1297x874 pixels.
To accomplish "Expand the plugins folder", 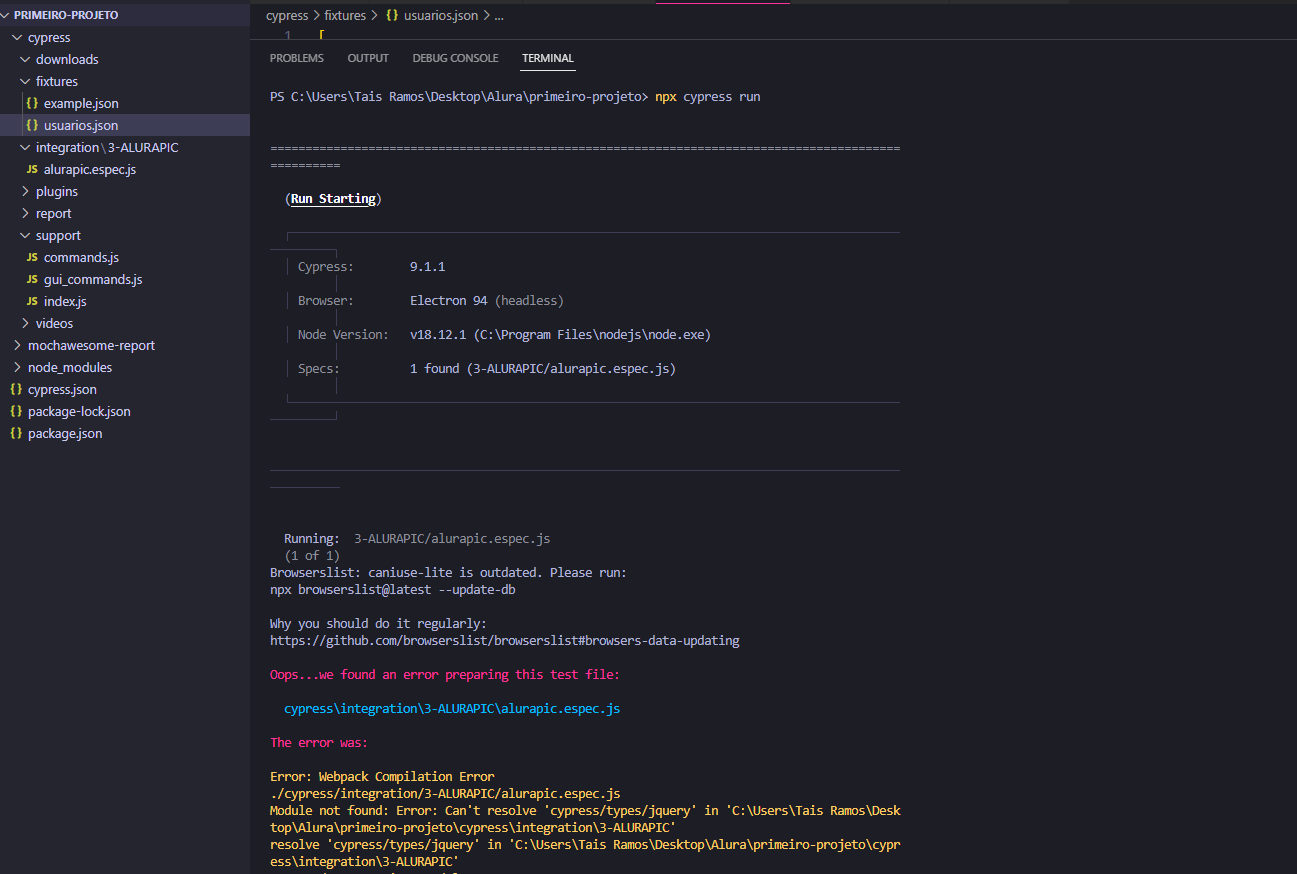I will 26,192.
